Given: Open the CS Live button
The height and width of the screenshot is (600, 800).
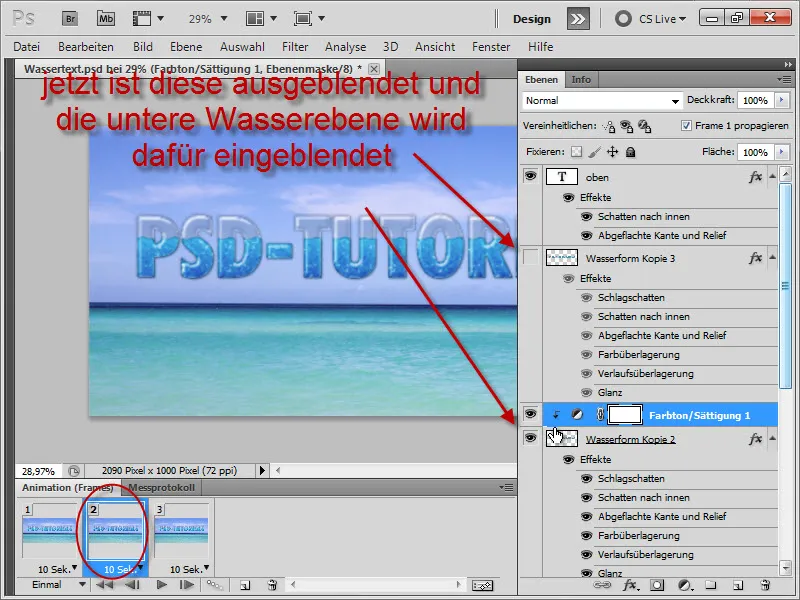Looking at the screenshot, I should point(651,19).
